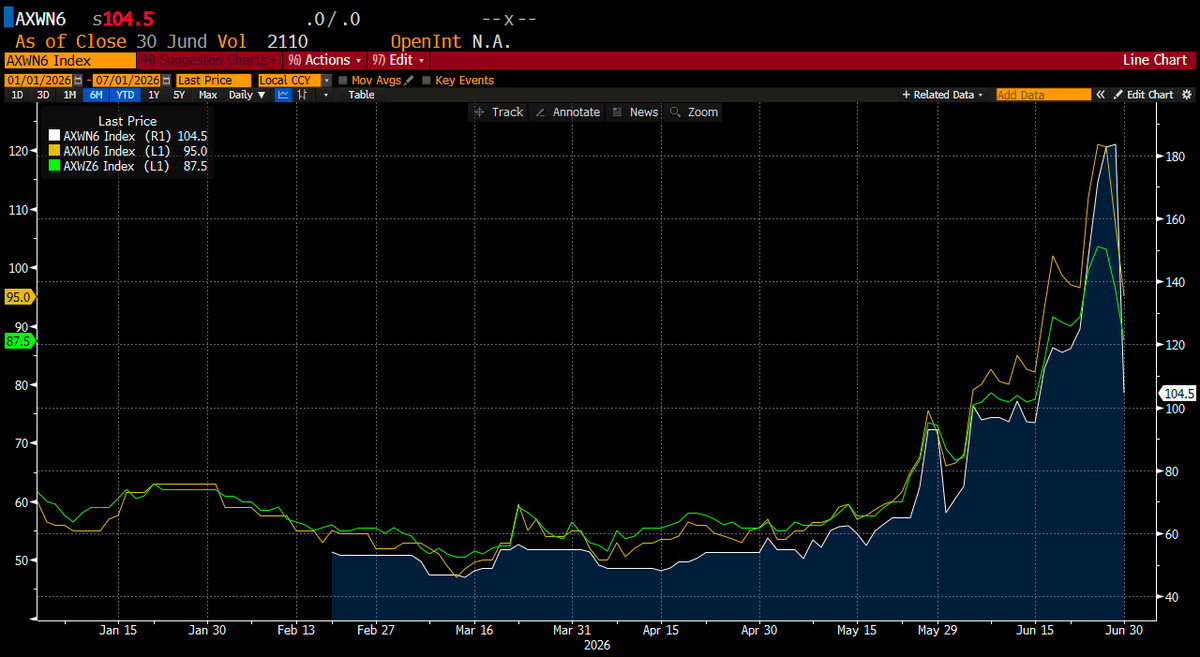Click the yellow 95.0 left-axis price tag
This screenshot has width=1200, height=657.
19,297
